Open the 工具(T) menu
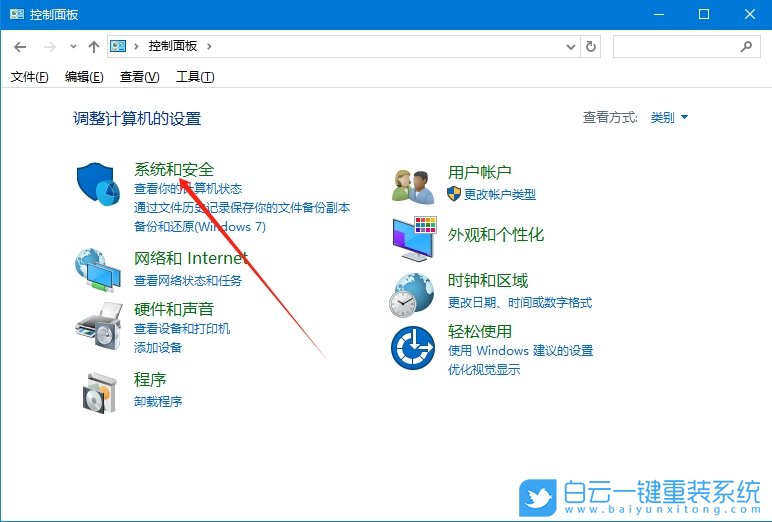The height and width of the screenshot is (522, 772). pyautogui.click(x=195, y=77)
